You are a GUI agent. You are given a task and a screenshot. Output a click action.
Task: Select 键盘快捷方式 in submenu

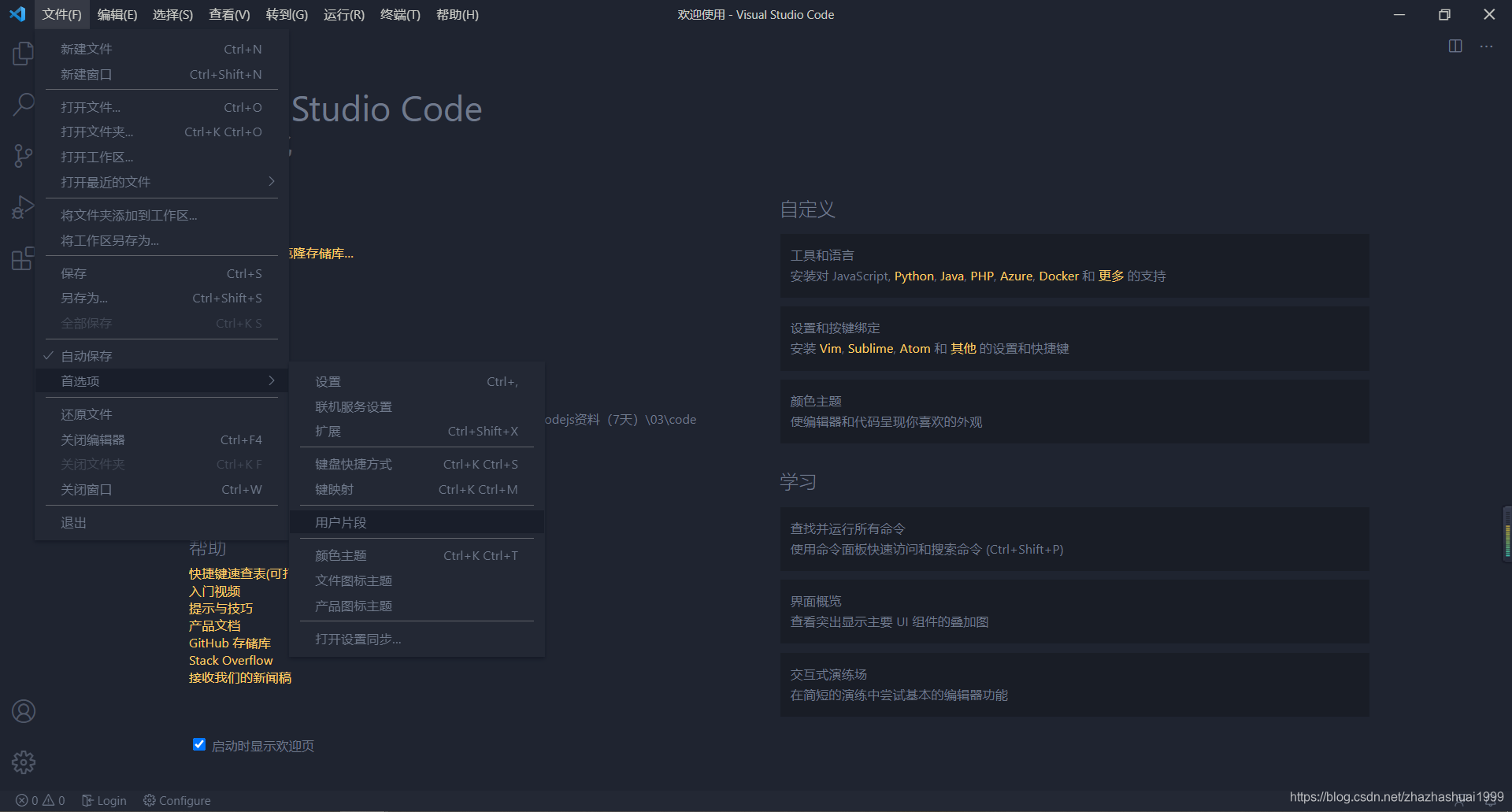tap(417, 464)
